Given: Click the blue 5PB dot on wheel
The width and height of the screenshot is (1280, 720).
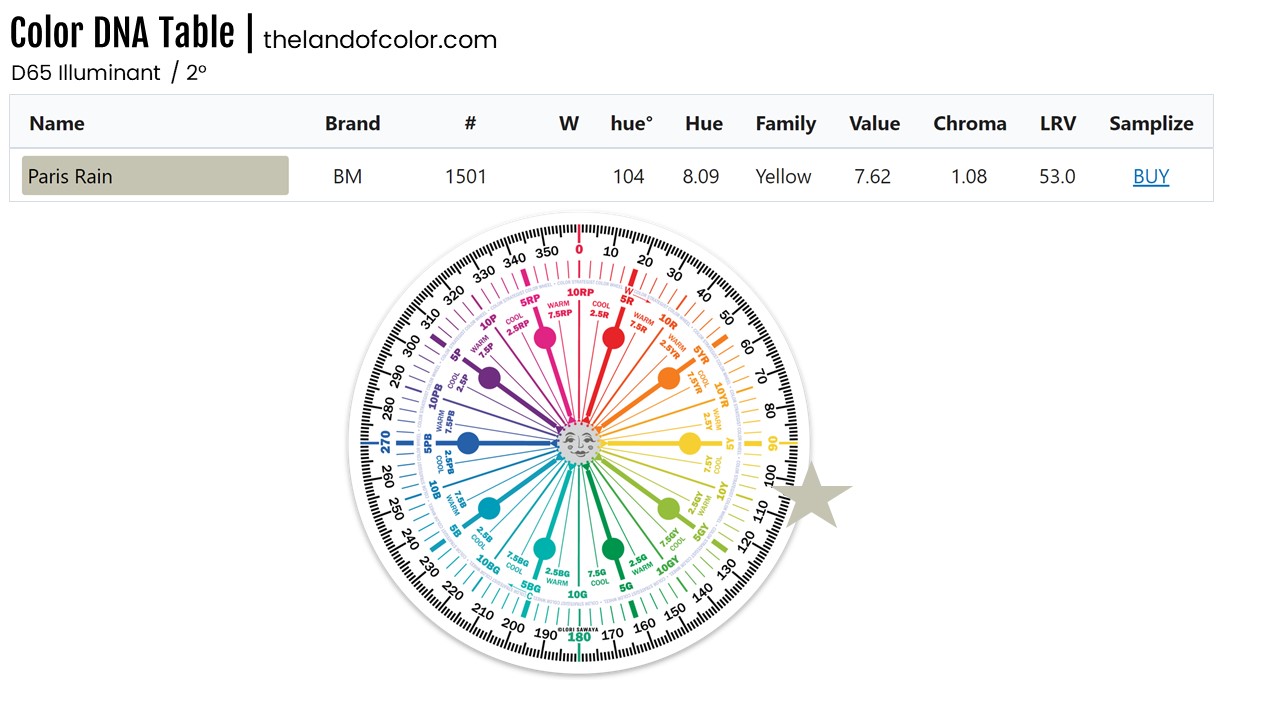Looking at the screenshot, I should (x=468, y=443).
